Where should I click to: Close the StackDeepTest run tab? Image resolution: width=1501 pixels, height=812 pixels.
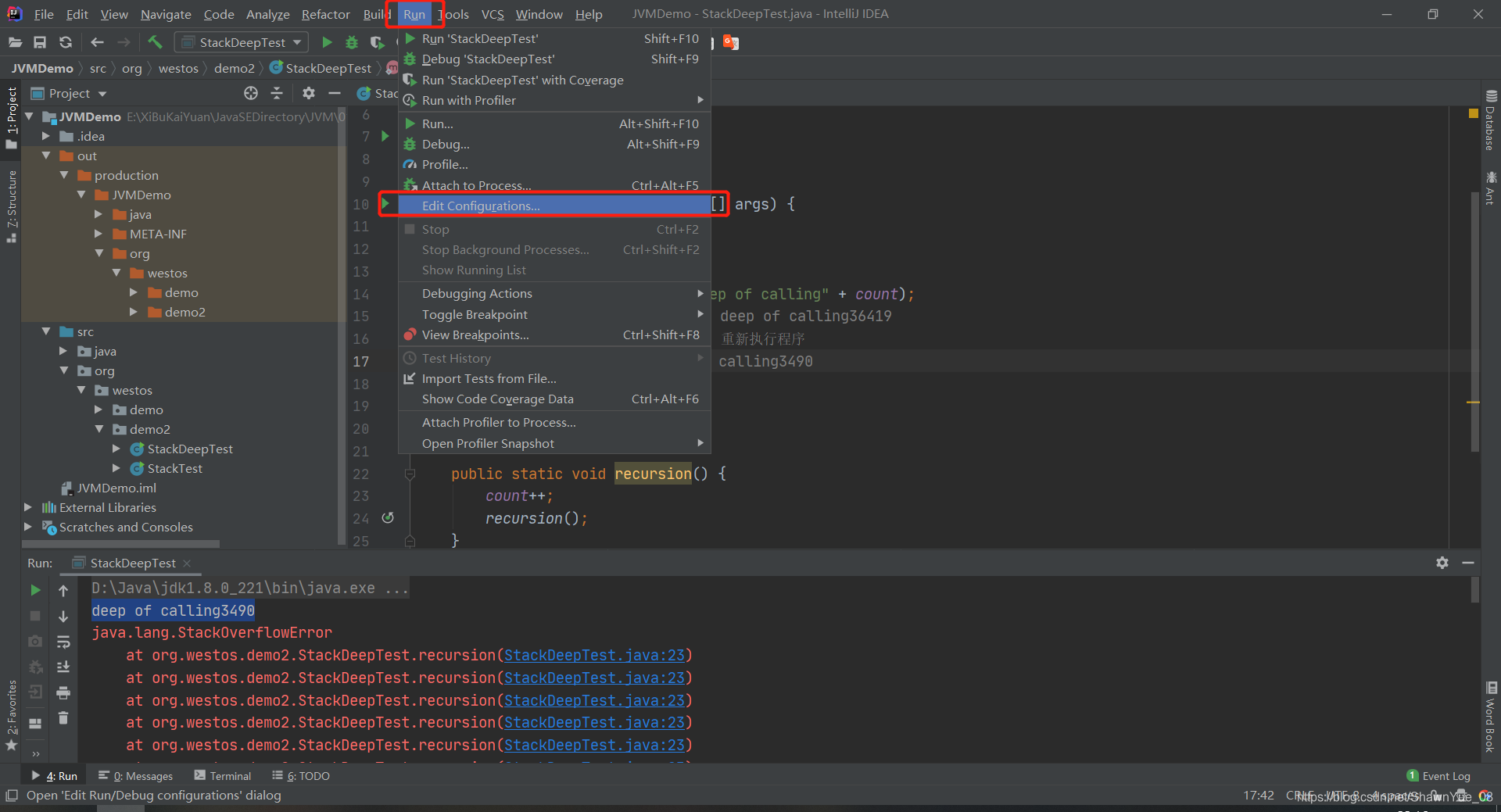tap(186, 563)
